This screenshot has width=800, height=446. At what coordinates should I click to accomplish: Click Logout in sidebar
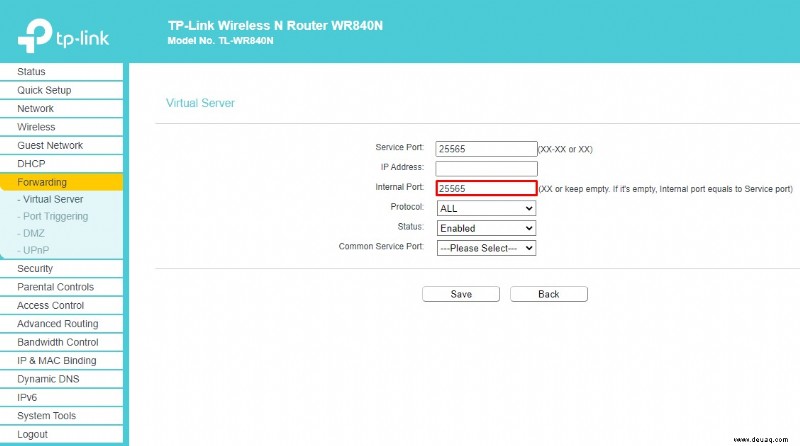click(x=61, y=434)
